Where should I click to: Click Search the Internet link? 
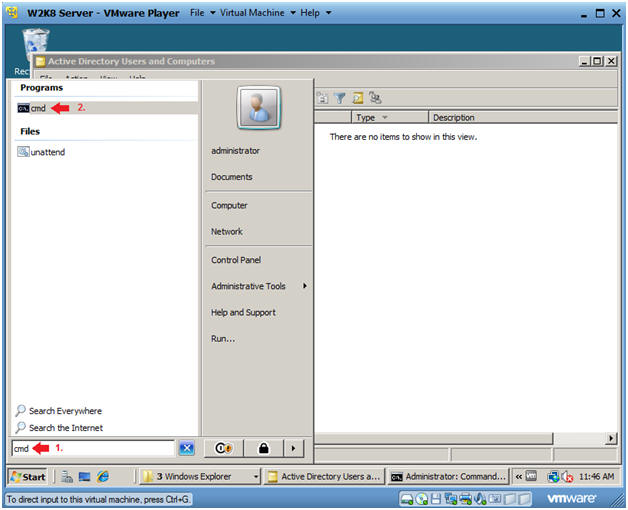59,427
